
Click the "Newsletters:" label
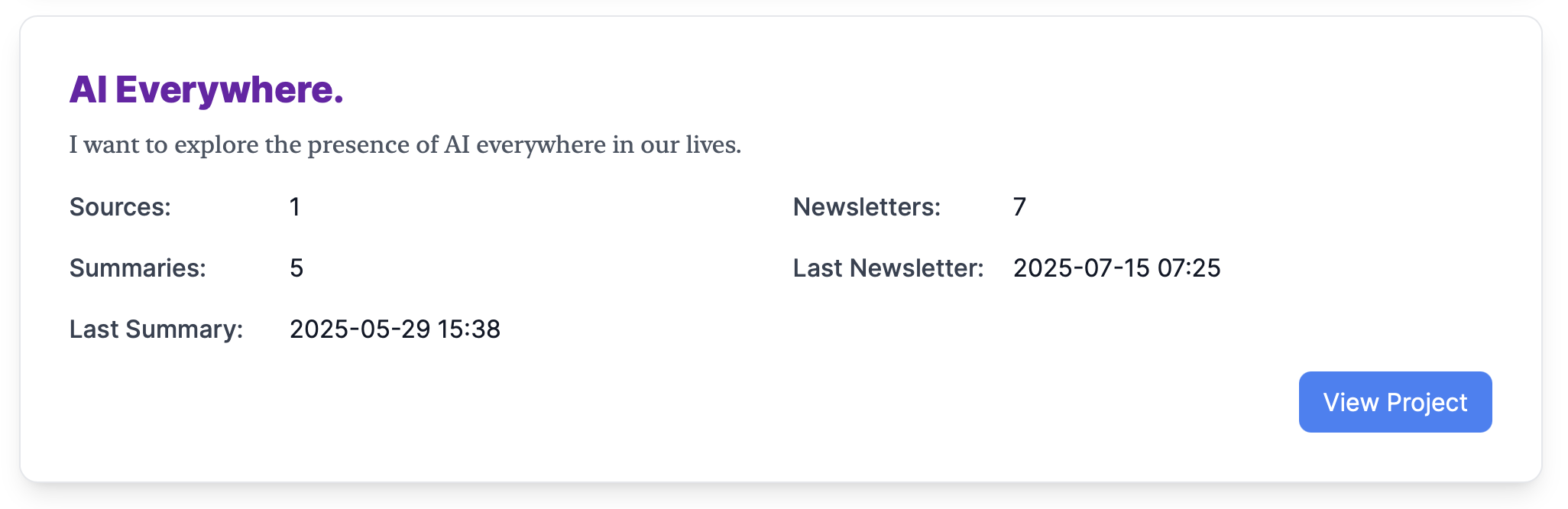click(x=867, y=207)
